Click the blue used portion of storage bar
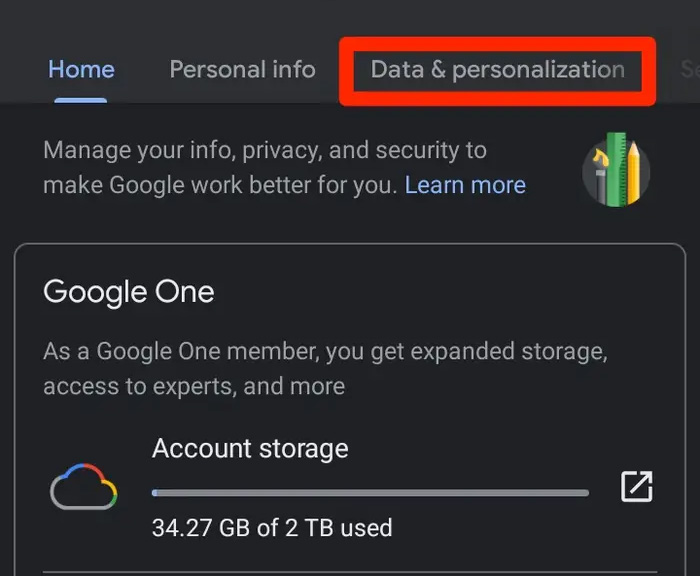This screenshot has width=700, height=576. click(x=155, y=492)
